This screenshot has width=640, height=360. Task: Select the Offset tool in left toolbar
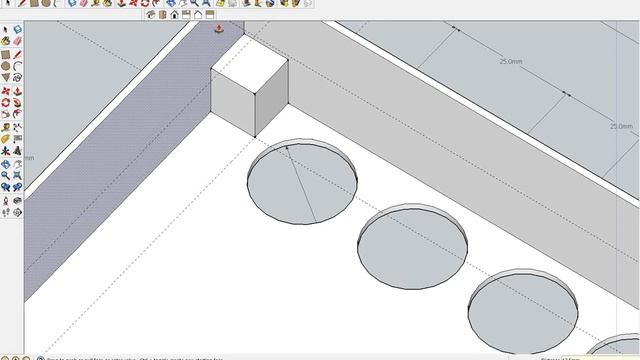pos(17,114)
